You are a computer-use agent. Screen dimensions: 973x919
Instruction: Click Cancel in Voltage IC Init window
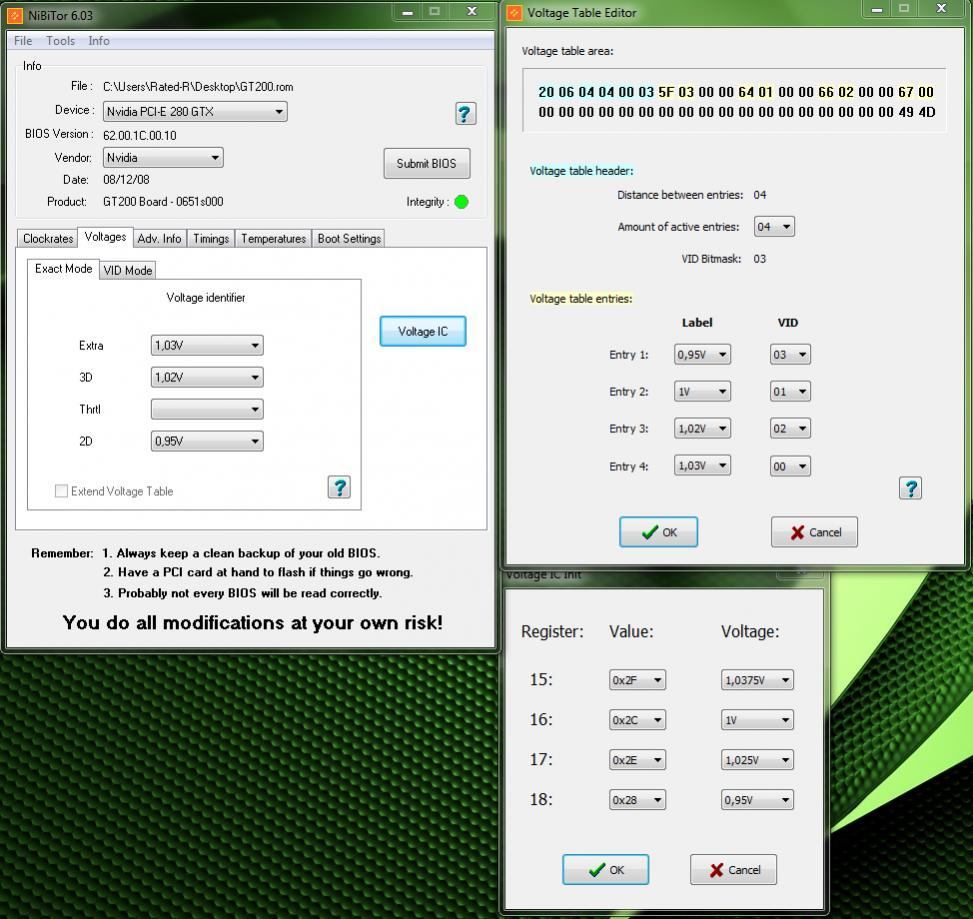click(x=733, y=869)
